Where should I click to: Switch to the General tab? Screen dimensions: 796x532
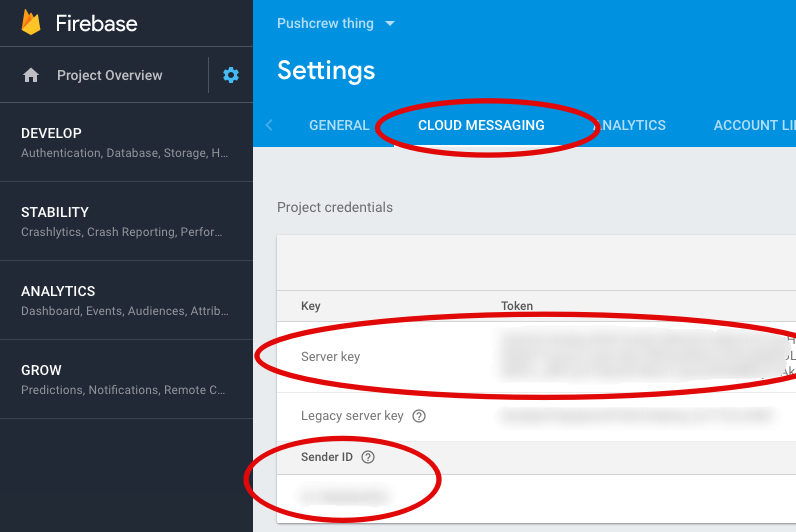339,125
